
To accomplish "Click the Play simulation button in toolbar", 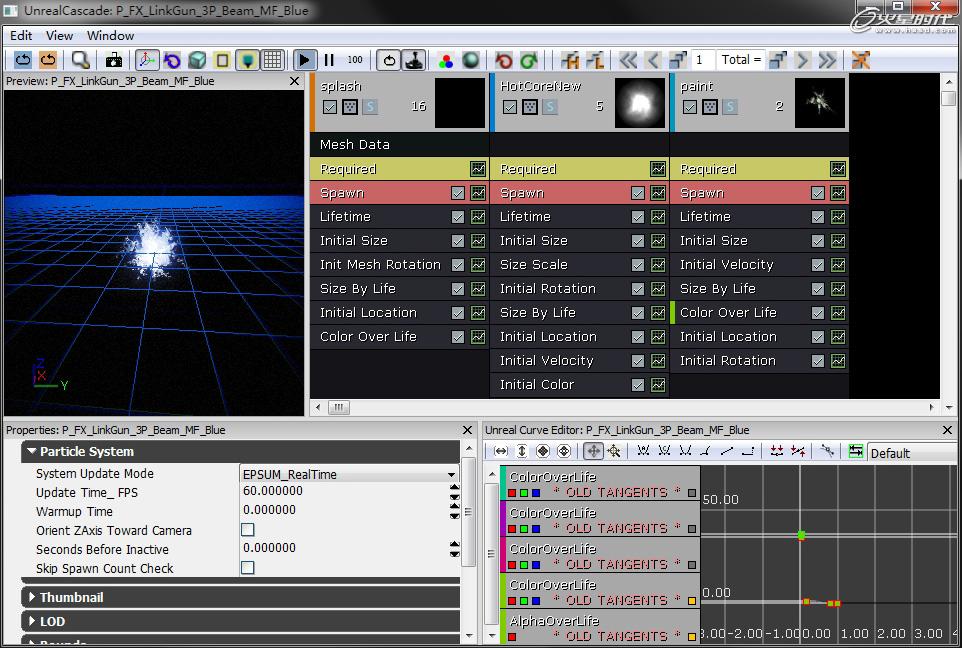I will click(305, 61).
